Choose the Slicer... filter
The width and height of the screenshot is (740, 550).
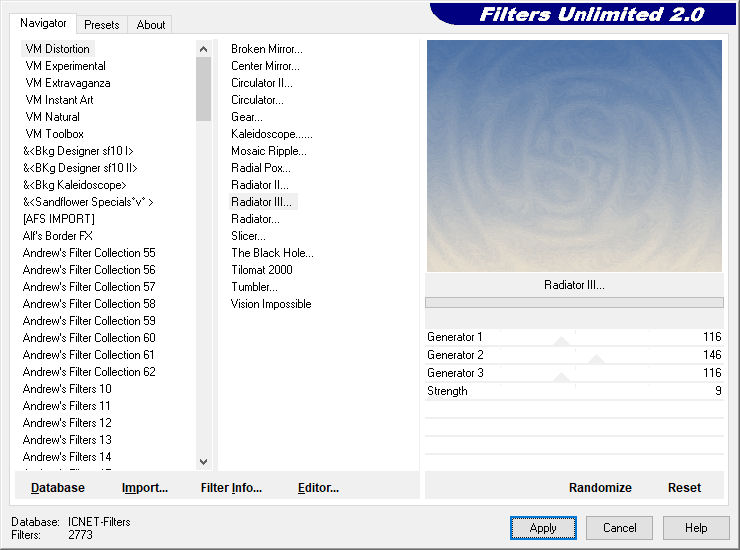pyautogui.click(x=248, y=236)
